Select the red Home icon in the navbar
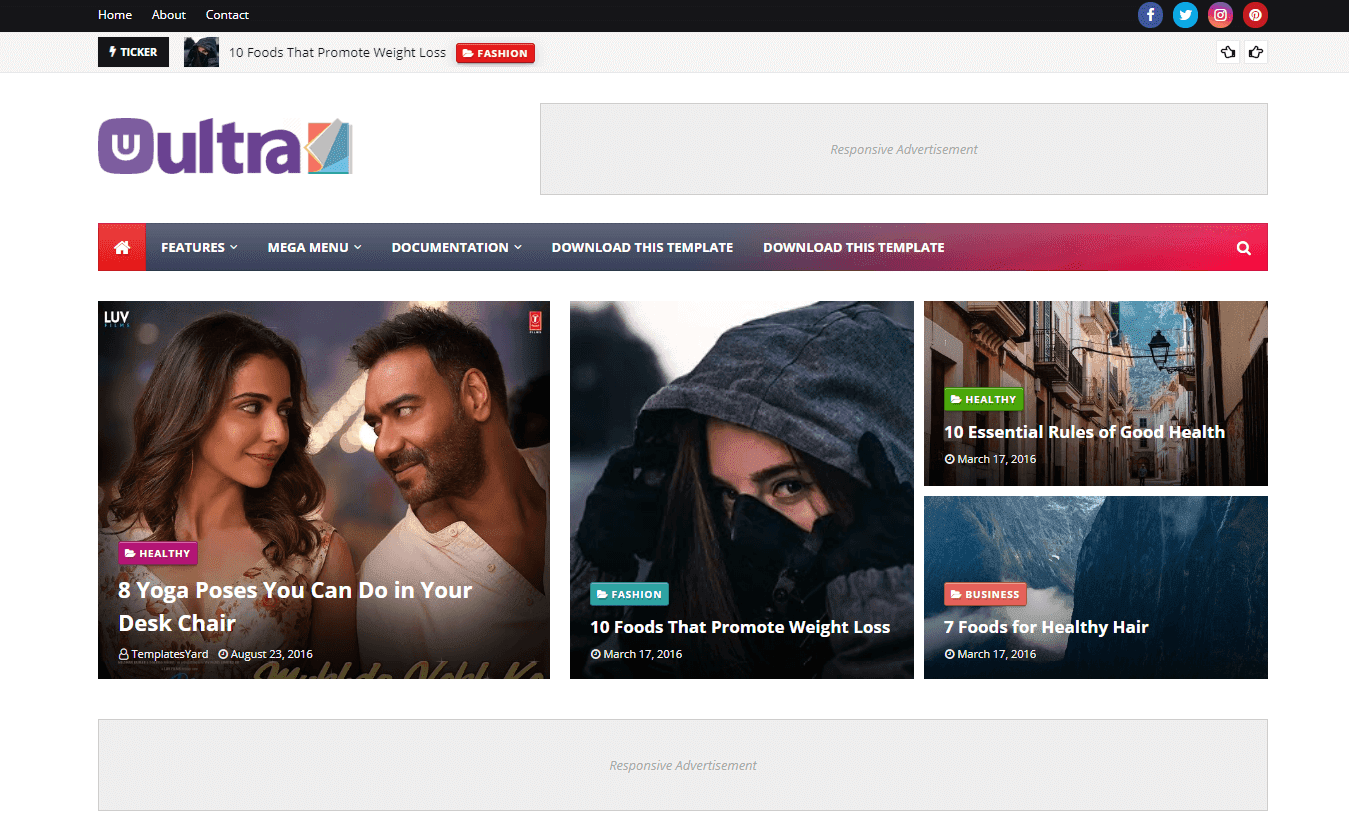Viewport: 1349px width, 816px height. (x=121, y=247)
